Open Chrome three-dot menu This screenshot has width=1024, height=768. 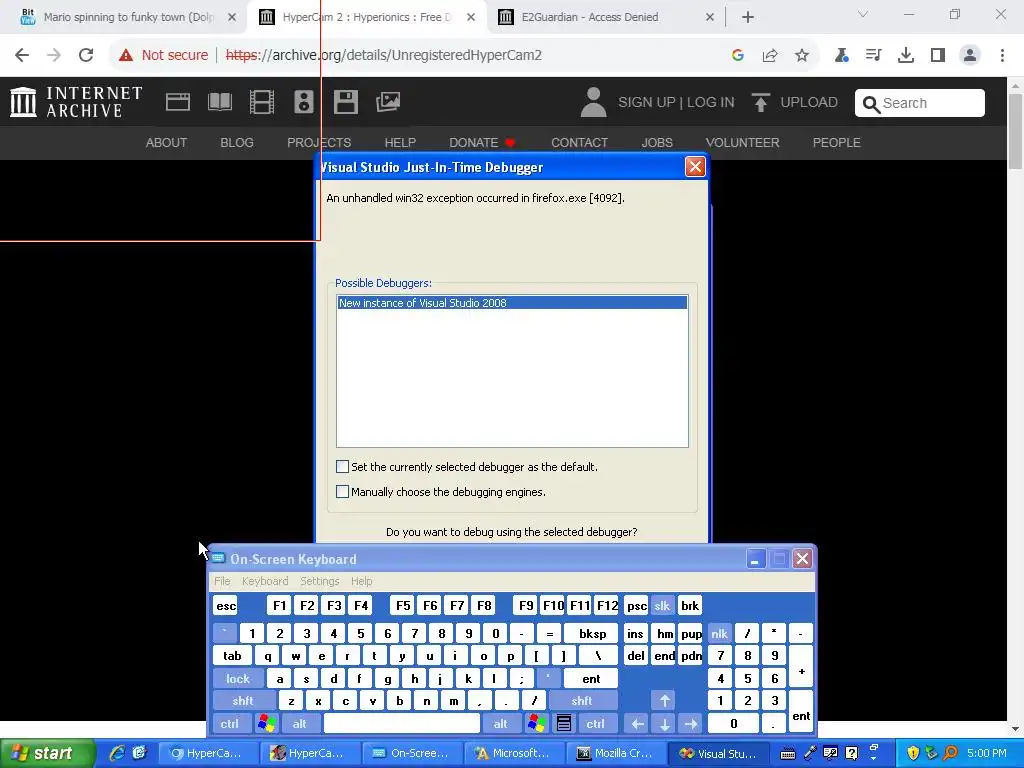[x=1002, y=55]
